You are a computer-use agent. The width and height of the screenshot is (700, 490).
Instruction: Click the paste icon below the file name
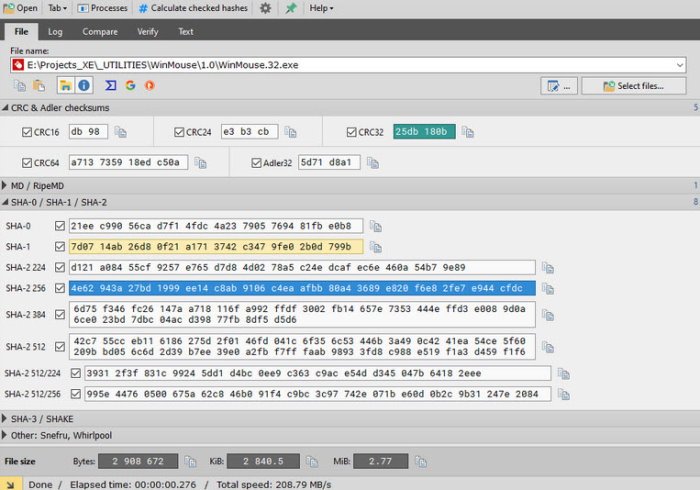click(x=39, y=86)
